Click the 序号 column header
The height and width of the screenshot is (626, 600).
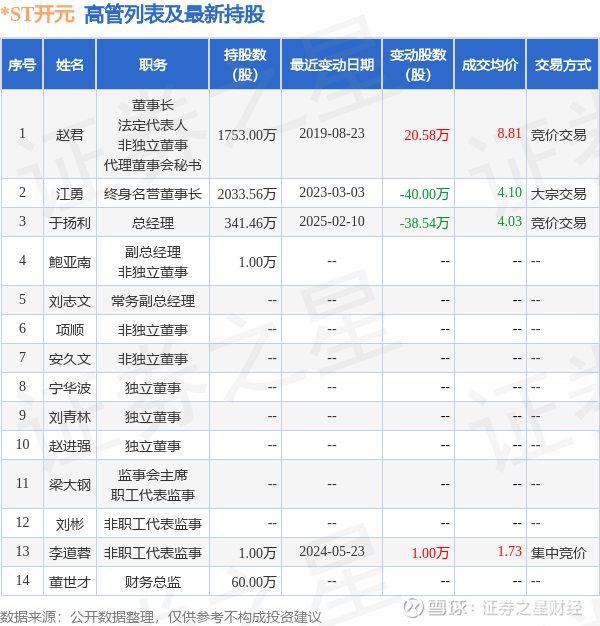22,64
